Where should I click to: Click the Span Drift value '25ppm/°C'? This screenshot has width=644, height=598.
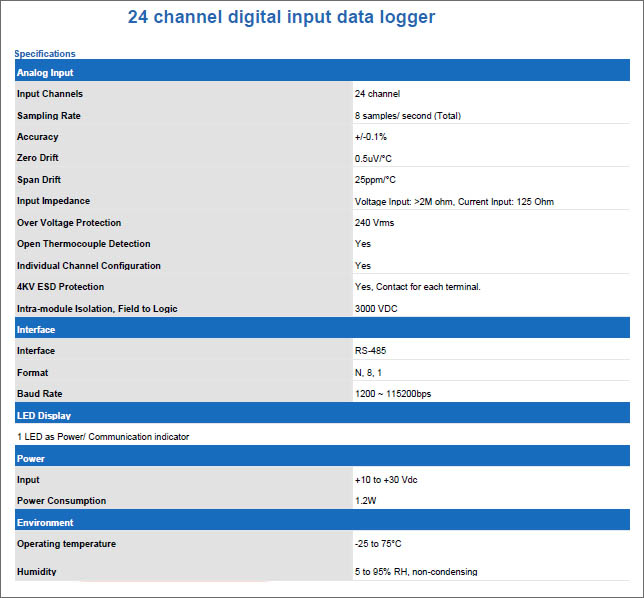coord(375,180)
